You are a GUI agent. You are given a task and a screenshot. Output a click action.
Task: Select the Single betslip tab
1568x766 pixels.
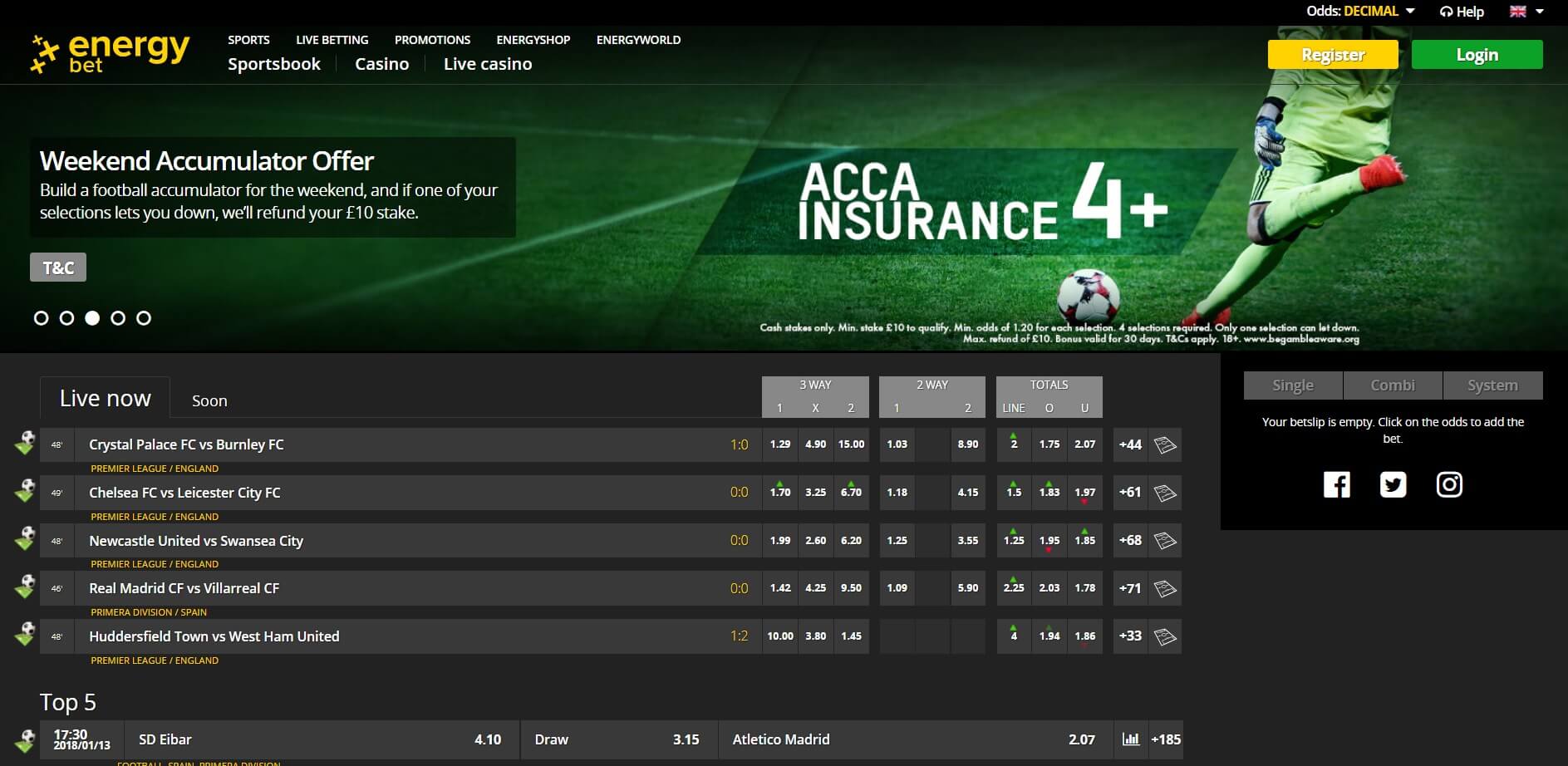click(1293, 385)
